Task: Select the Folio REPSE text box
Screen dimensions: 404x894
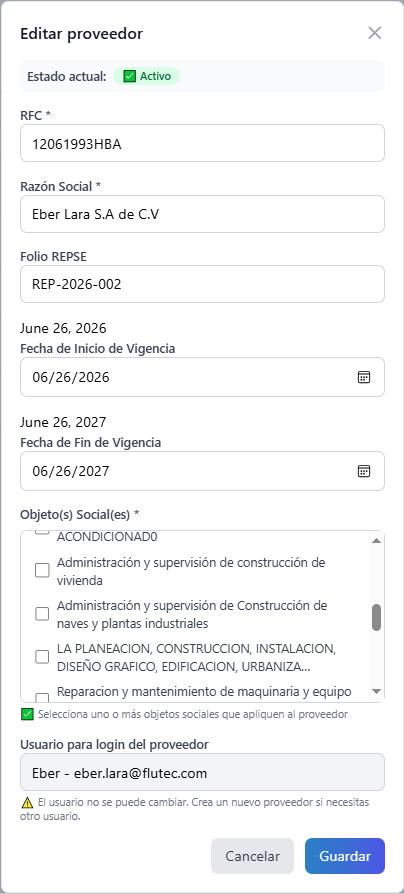Action: [202, 284]
